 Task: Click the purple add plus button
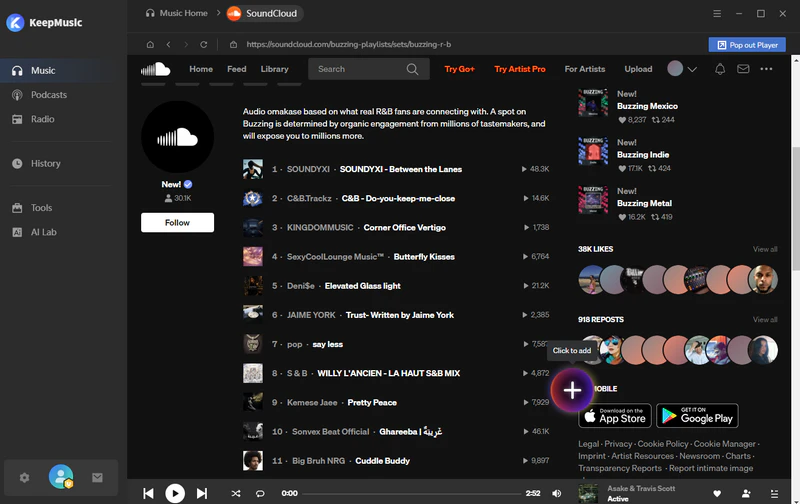tap(572, 390)
